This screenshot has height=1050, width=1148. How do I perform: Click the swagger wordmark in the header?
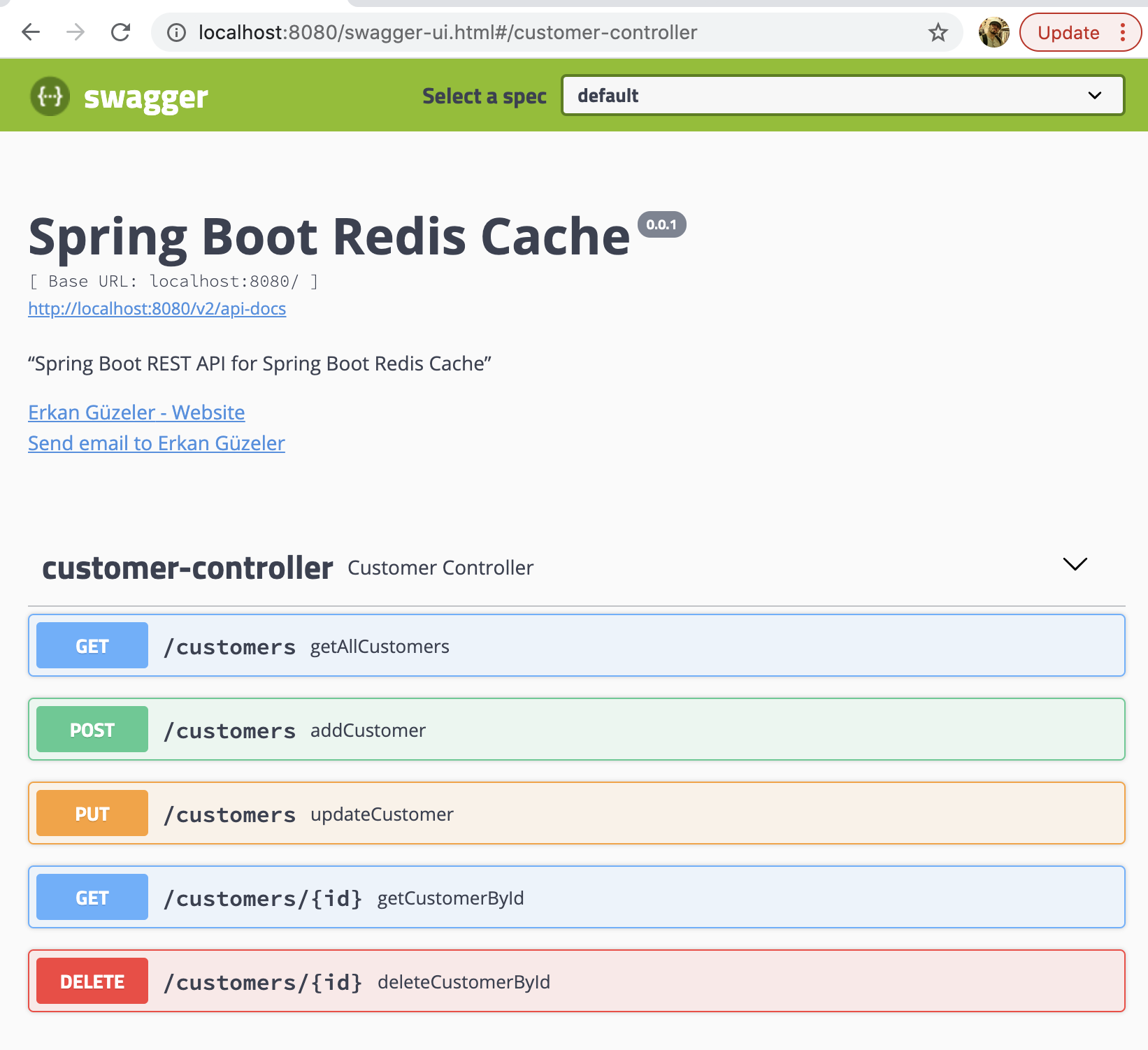[145, 98]
